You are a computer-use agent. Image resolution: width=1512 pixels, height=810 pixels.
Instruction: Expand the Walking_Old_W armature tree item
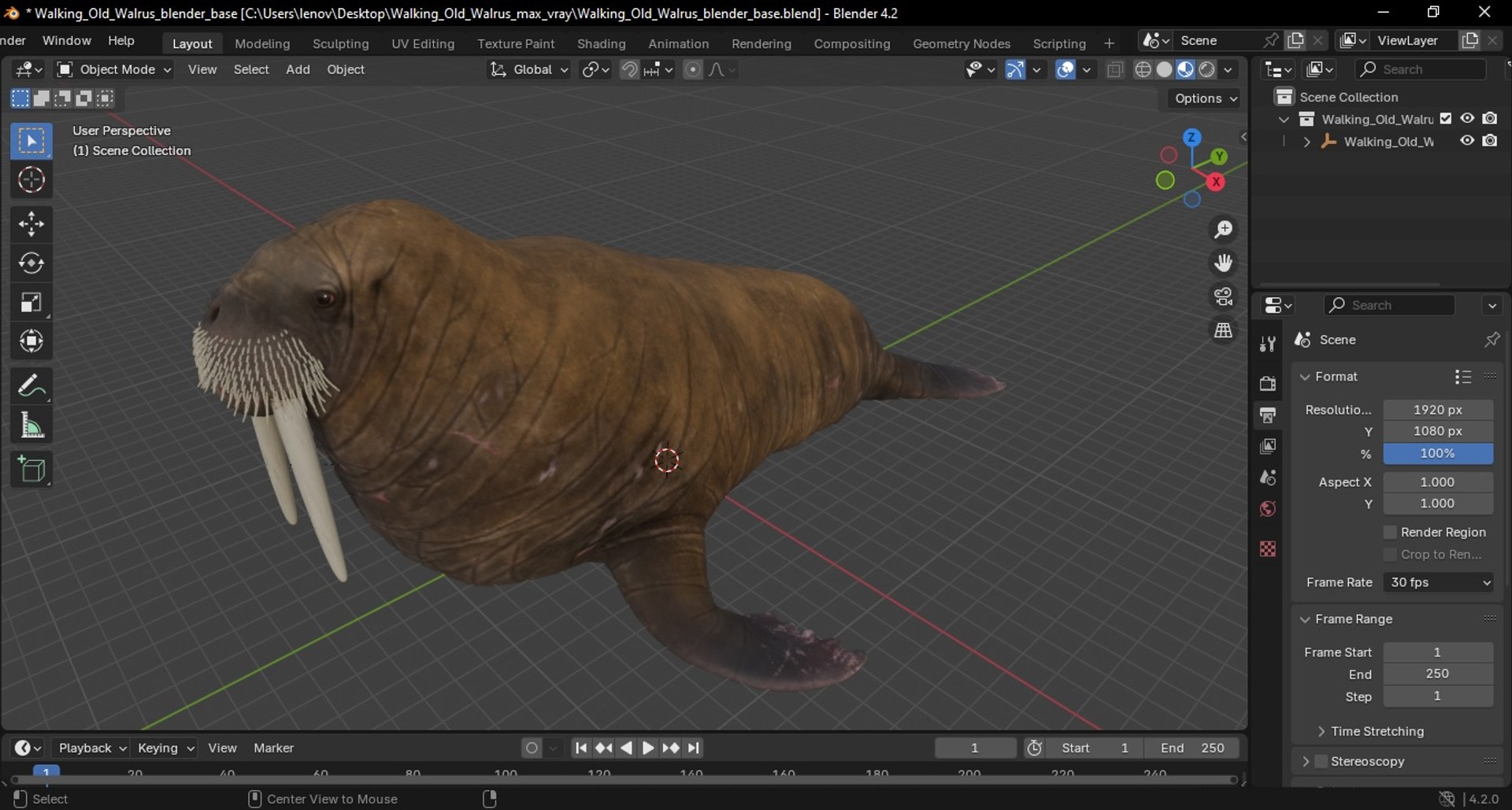[1306, 142]
